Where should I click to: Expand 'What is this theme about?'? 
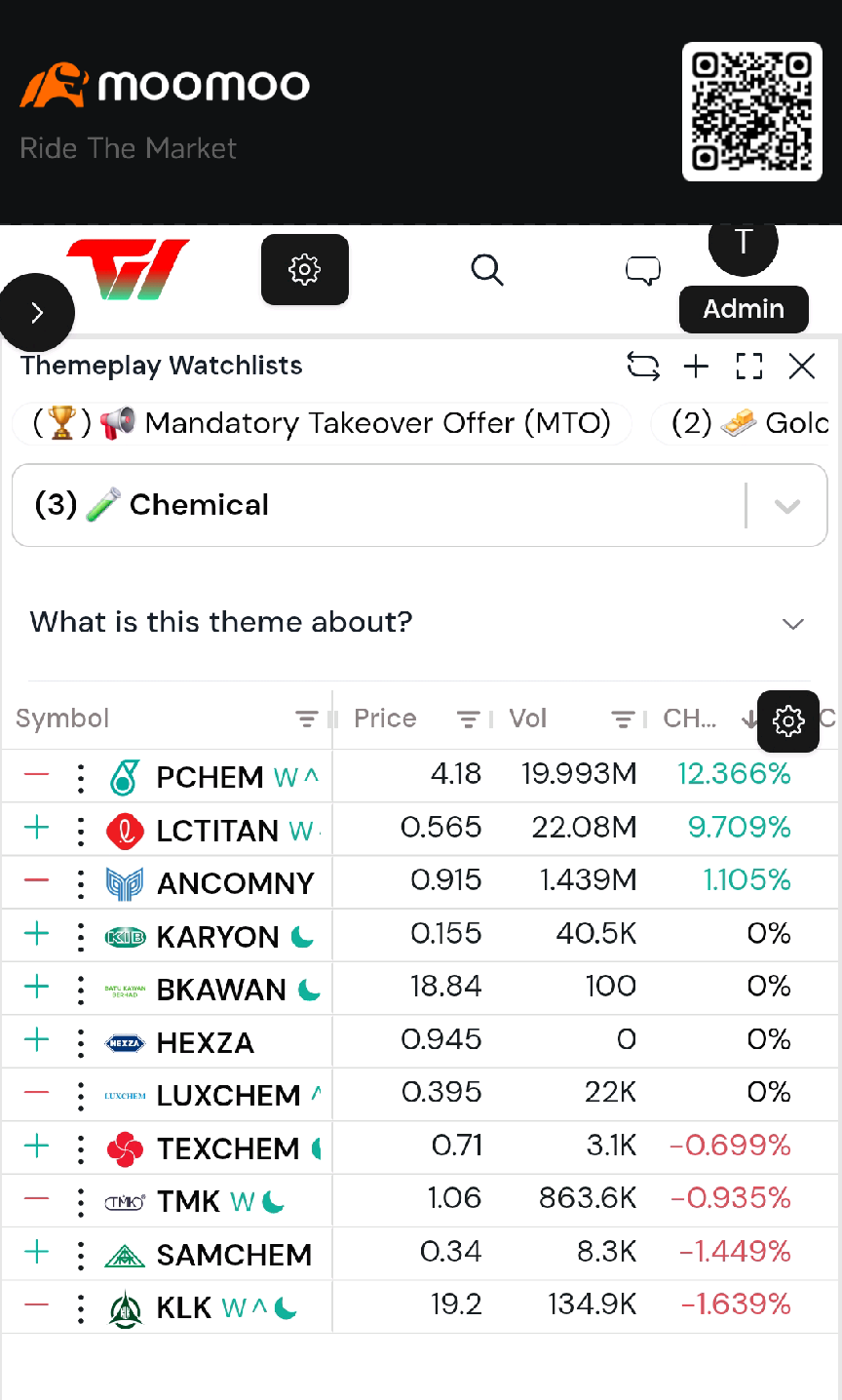click(420, 622)
